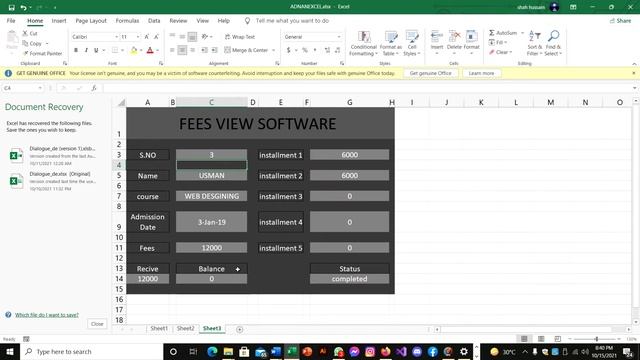Open font color dropdown arrow
Viewport: 640px width, 360px height.
coord(157,50)
